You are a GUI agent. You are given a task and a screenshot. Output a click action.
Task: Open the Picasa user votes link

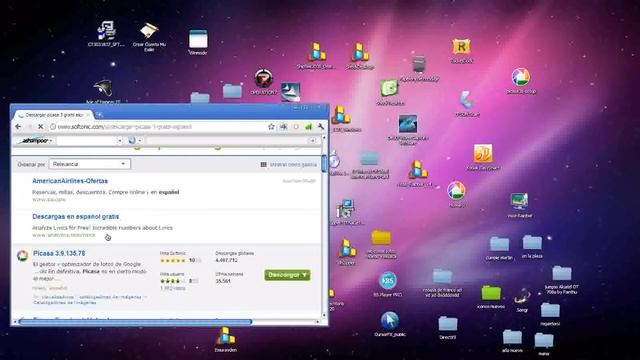[173, 288]
